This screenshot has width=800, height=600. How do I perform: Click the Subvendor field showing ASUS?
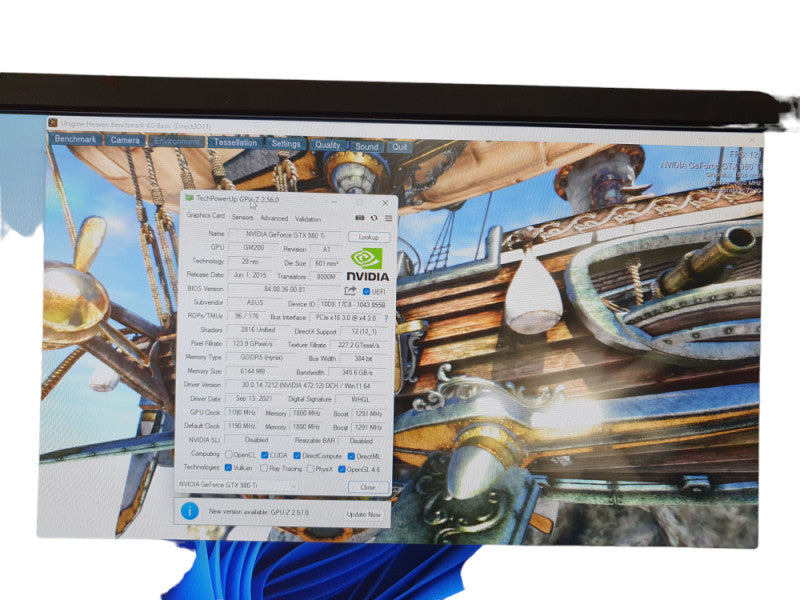(x=254, y=303)
